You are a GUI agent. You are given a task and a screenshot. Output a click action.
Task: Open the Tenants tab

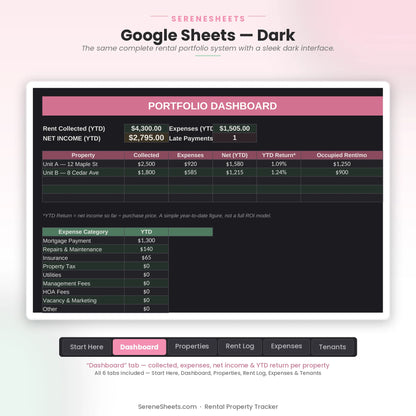click(x=332, y=347)
